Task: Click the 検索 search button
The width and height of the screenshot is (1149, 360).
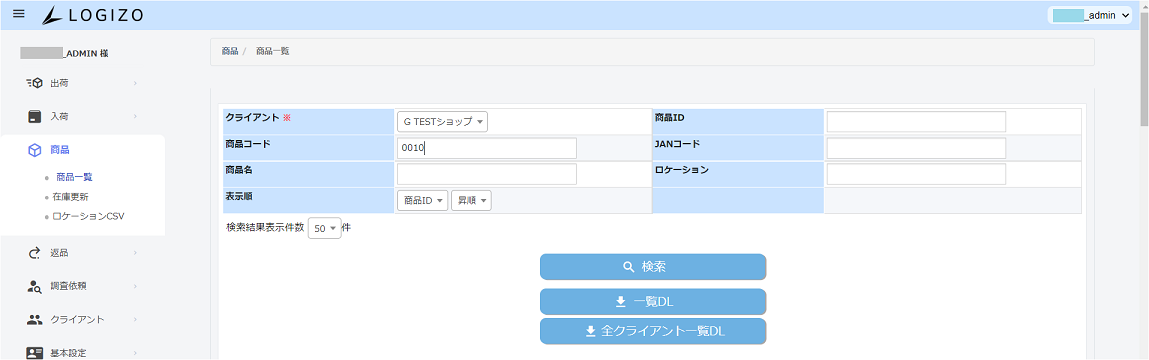Action: point(653,267)
